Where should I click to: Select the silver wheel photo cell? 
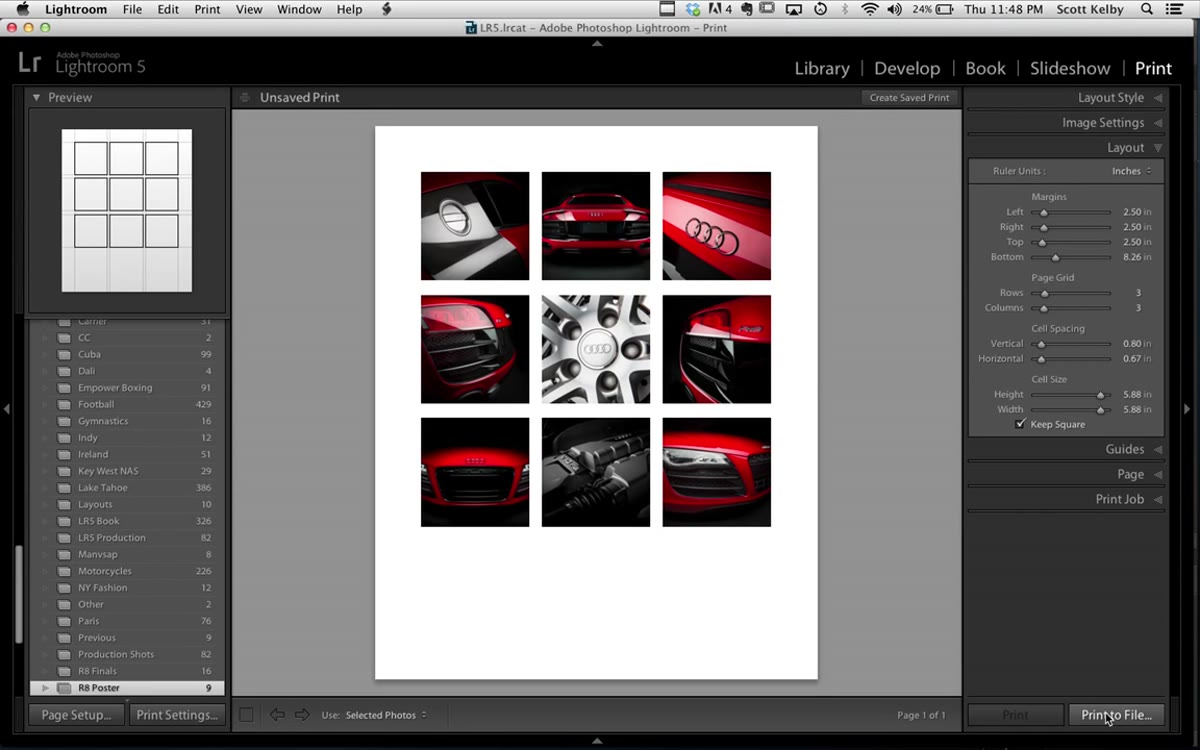point(596,349)
